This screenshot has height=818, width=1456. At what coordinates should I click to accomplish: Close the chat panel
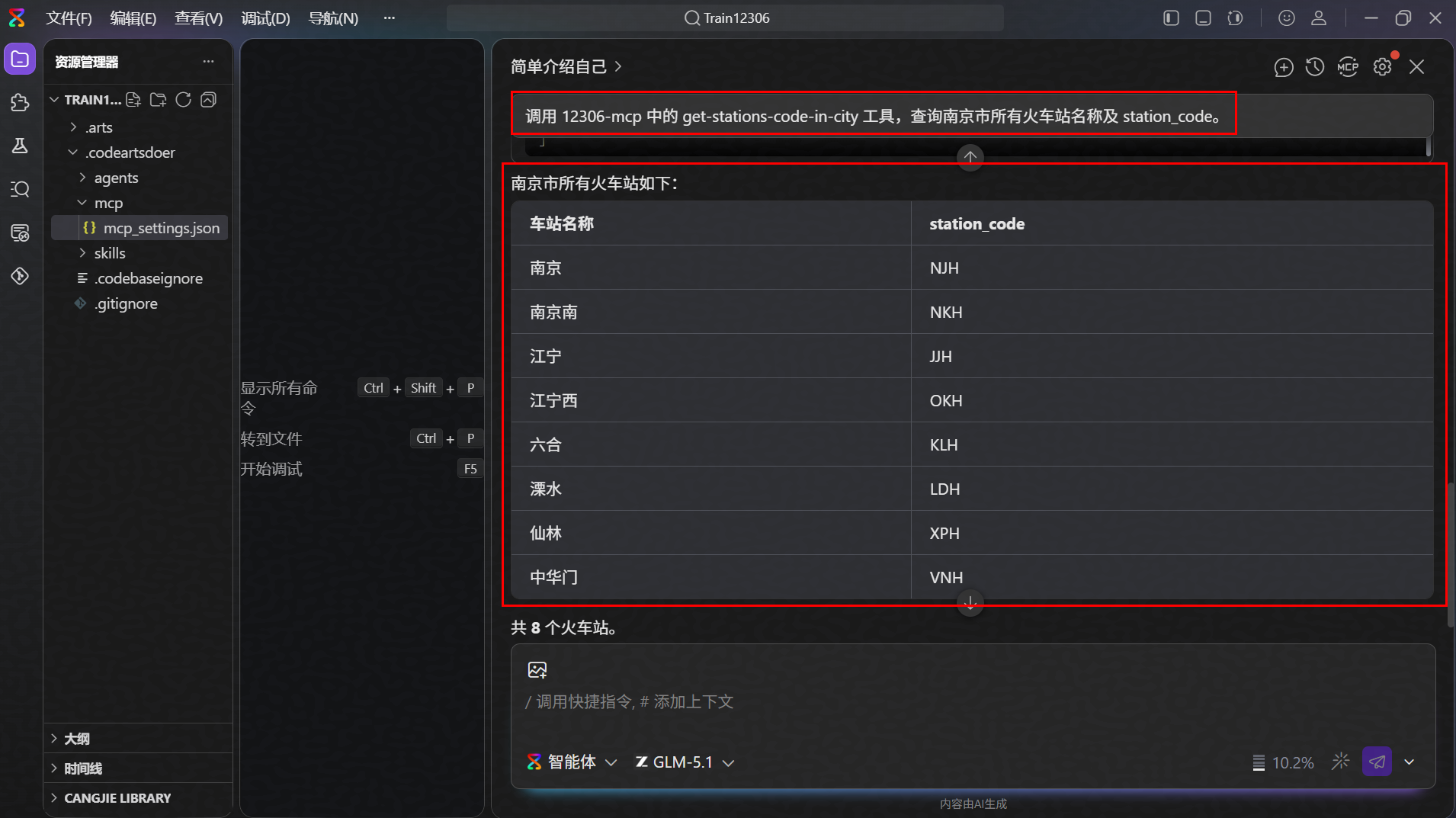click(1417, 67)
